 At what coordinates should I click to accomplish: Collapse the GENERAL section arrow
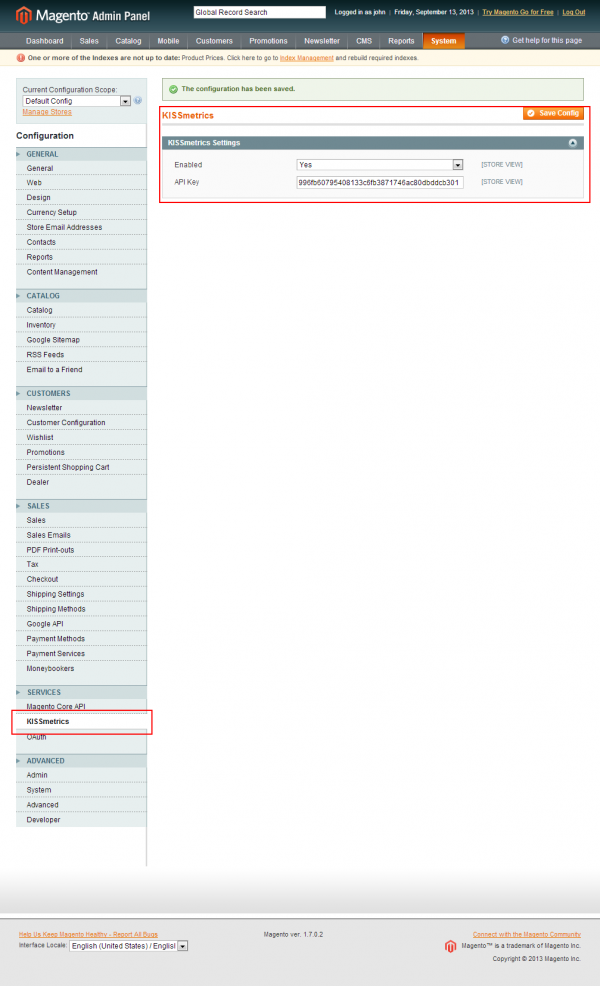(x=18, y=154)
